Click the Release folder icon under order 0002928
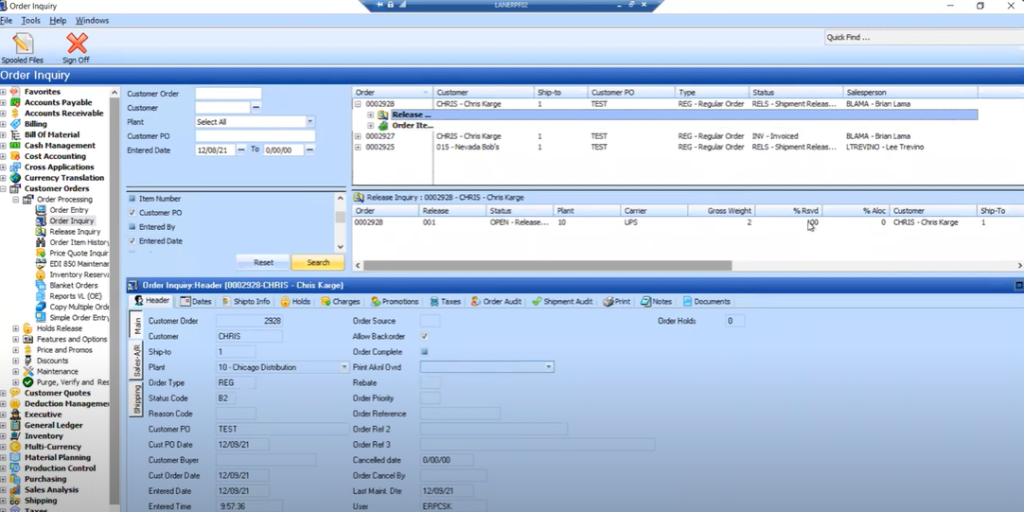Viewport: 1024px width, 512px height. 383,115
